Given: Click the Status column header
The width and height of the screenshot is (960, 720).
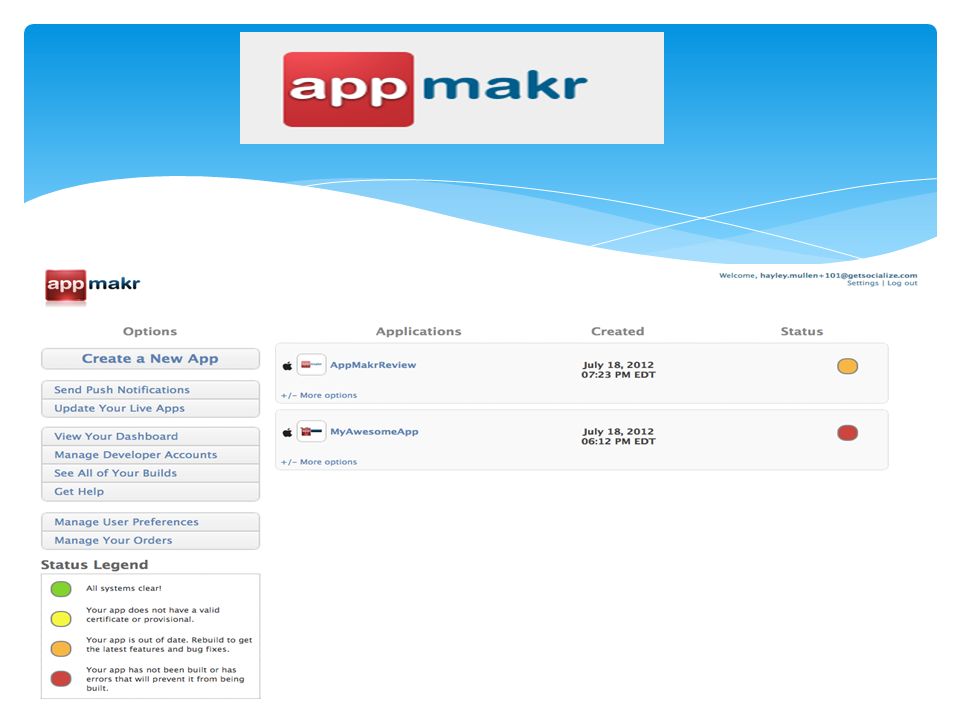Looking at the screenshot, I should coord(801,331).
